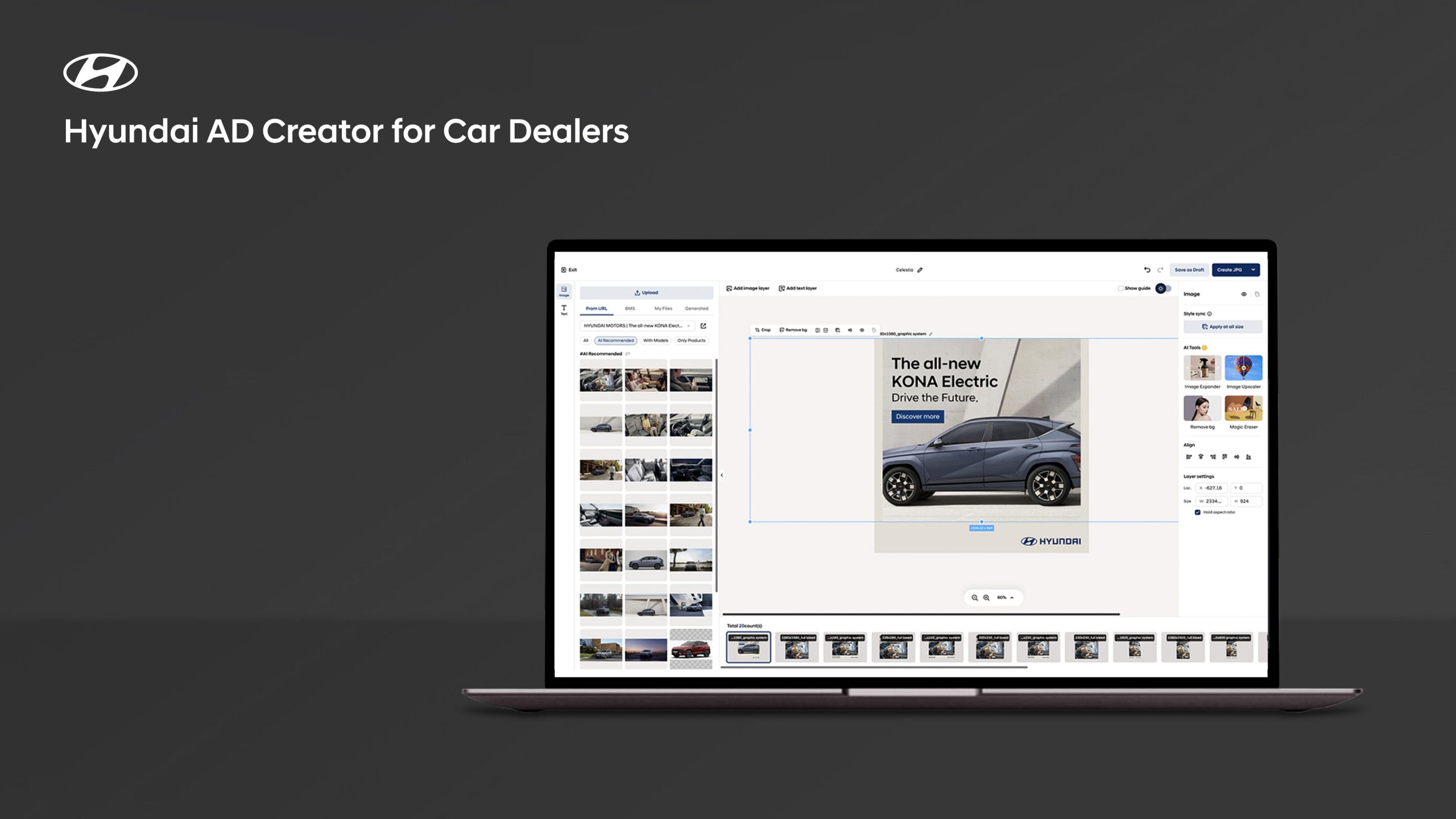Open the external link icon beside URL
Screen dimensions: 1456x819
[x=704, y=326]
